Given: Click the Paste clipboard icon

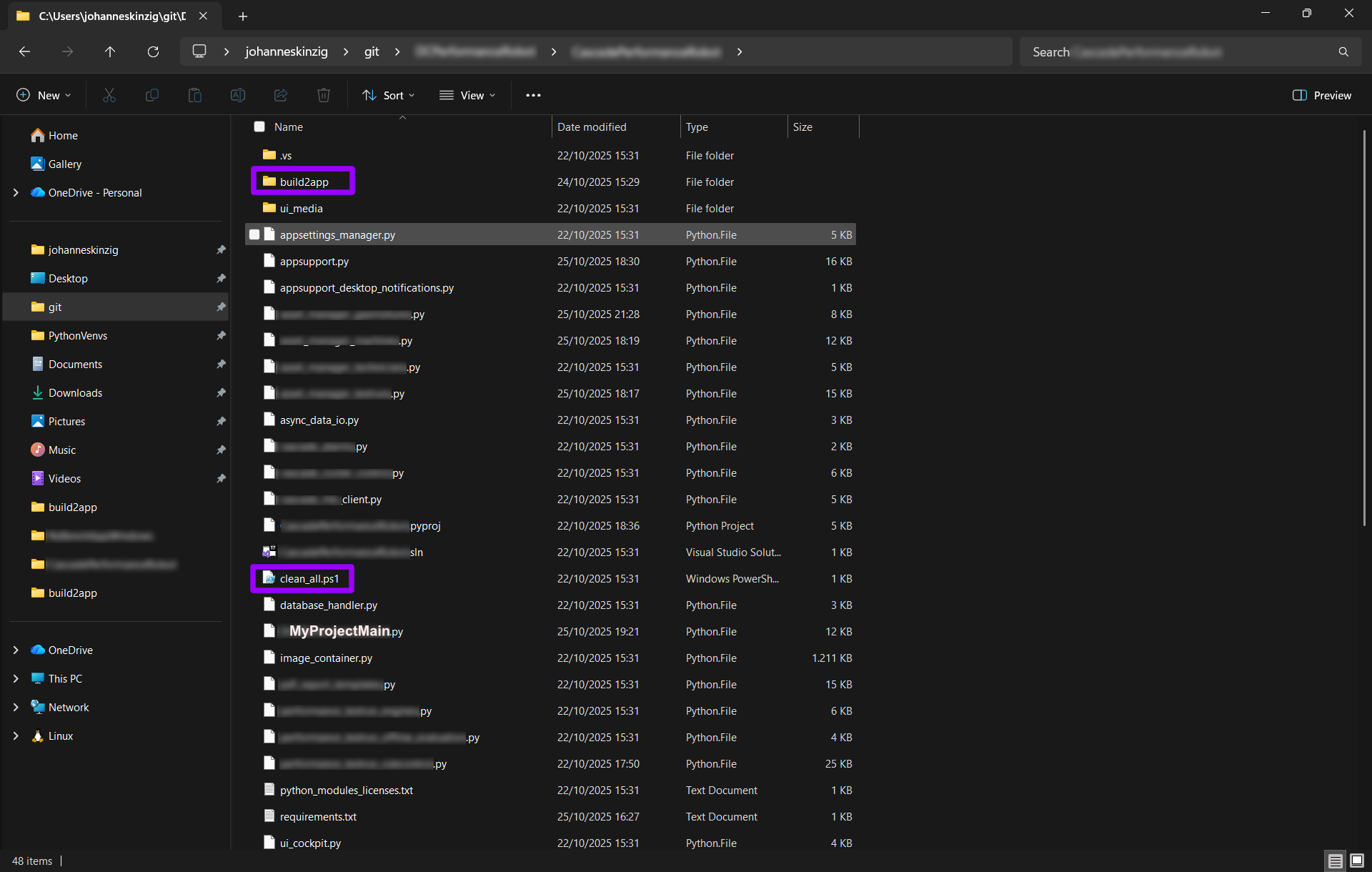Looking at the screenshot, I should (x=195, y=95).
